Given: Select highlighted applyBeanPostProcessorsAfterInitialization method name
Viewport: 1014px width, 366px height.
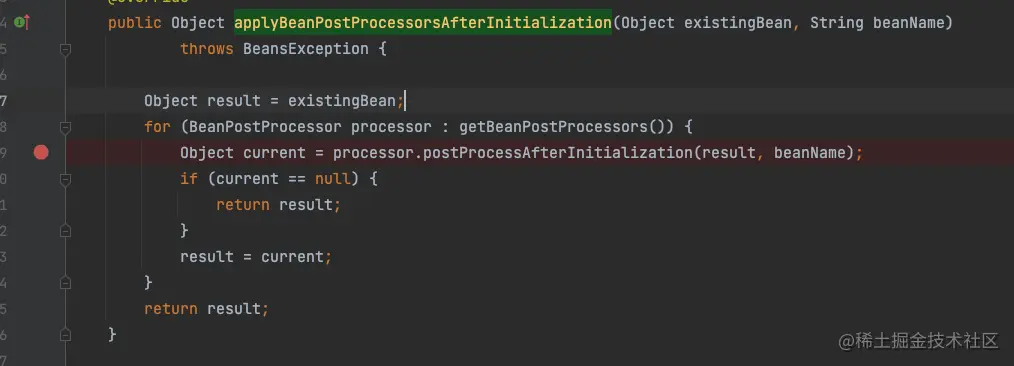Looking at the screenshot, I should click(x=422, y=23).
